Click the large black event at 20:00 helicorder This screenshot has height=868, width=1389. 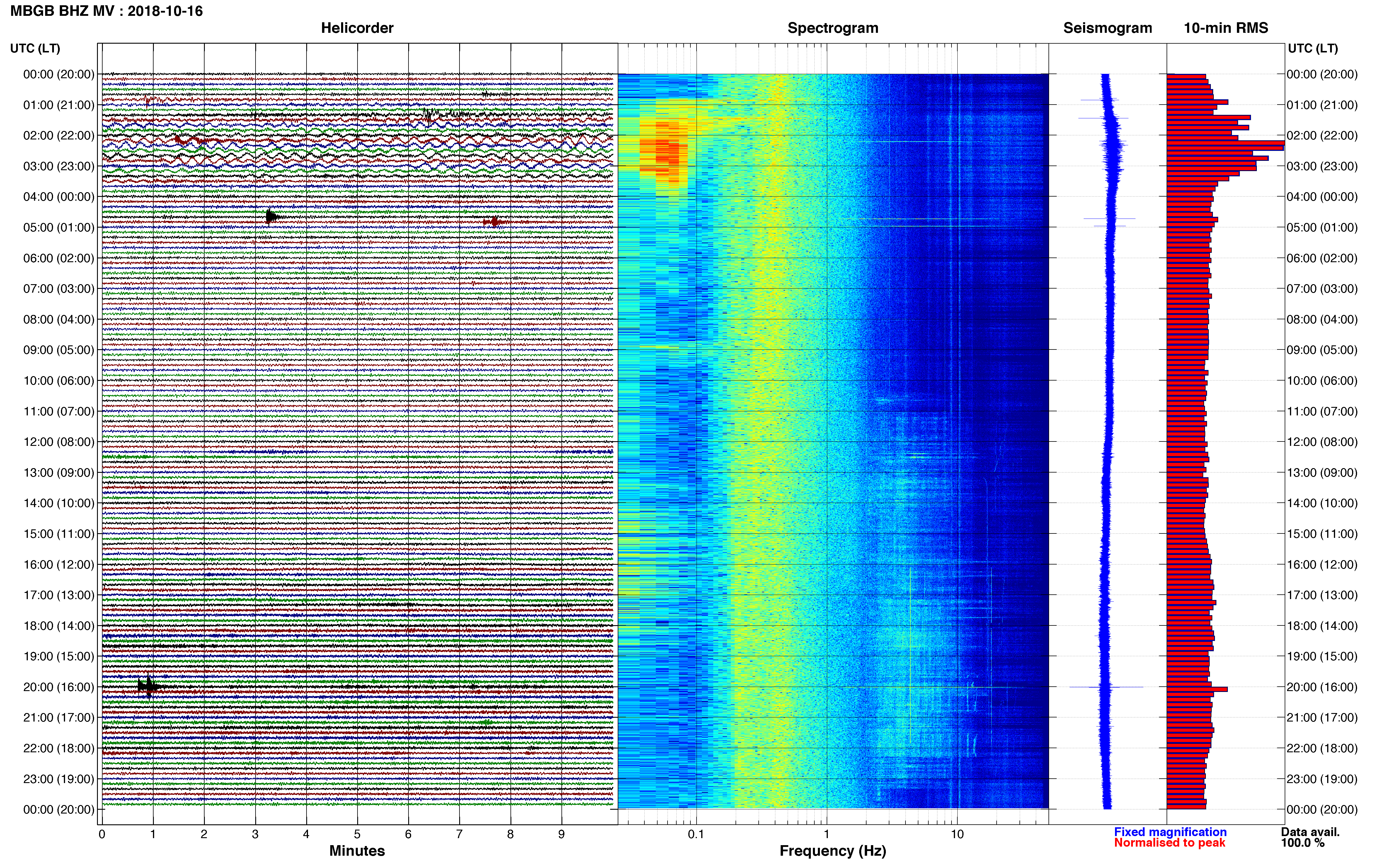point(148,686)
